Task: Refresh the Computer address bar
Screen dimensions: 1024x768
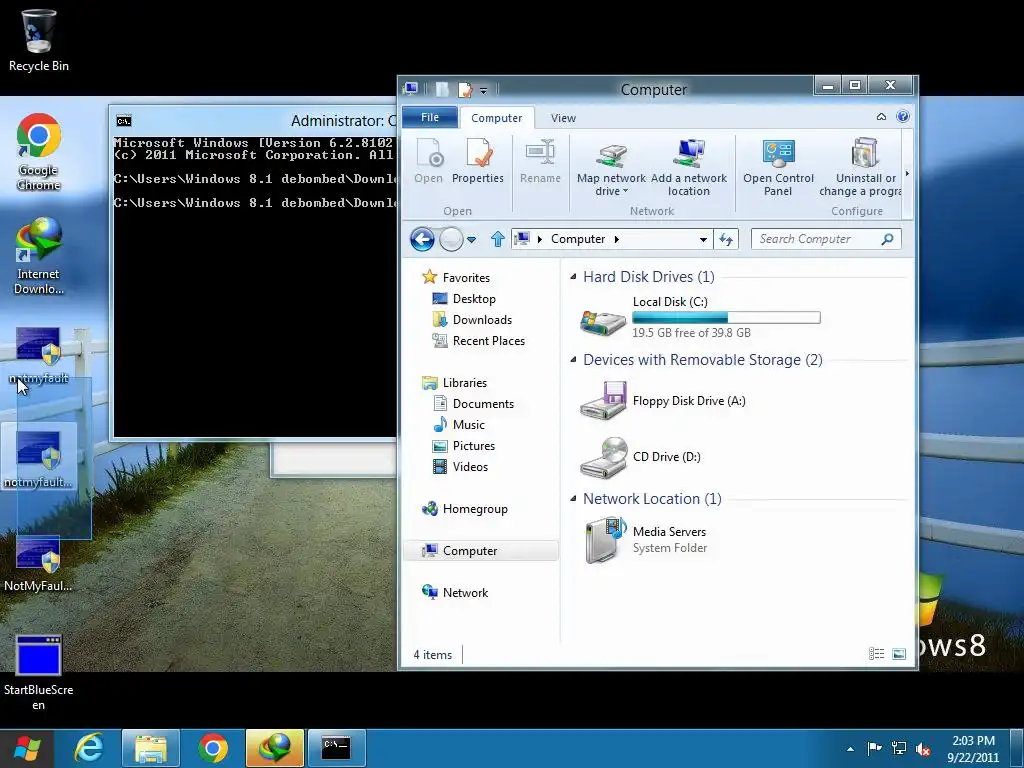Action: (x=726, y=239)
